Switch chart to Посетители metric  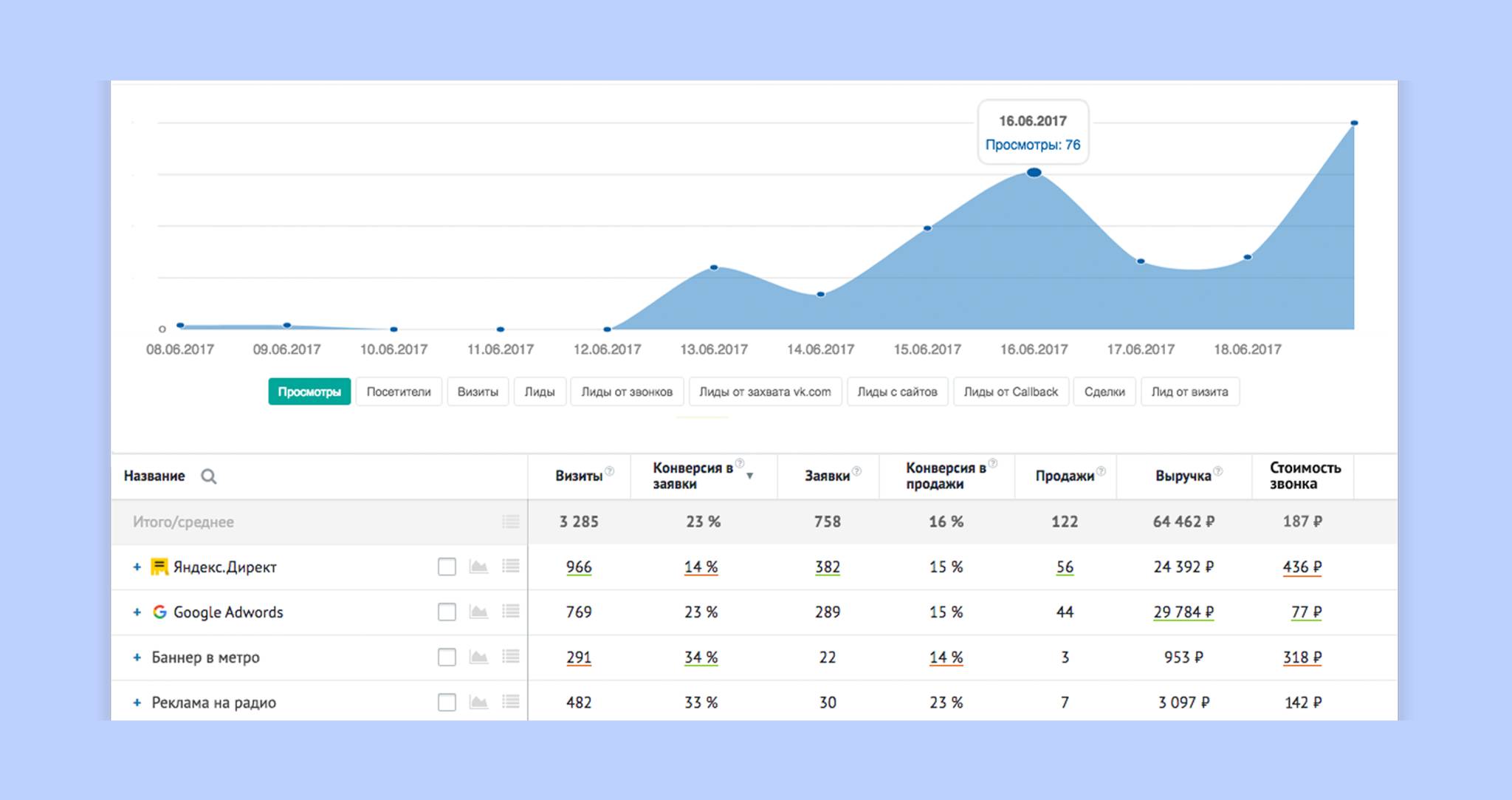point(399,392)
